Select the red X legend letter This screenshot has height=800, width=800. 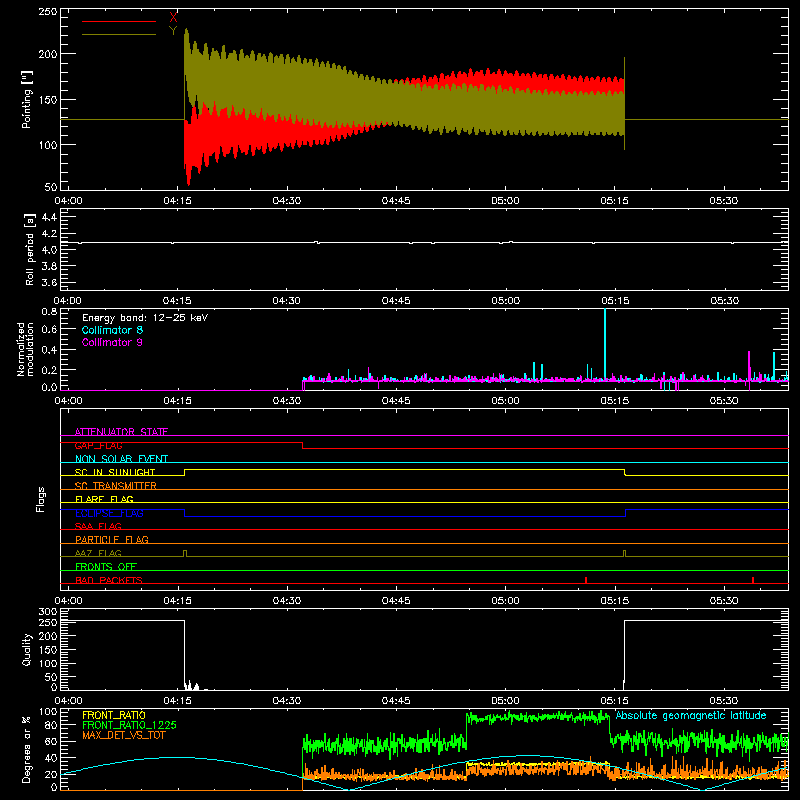pos(173,18)
